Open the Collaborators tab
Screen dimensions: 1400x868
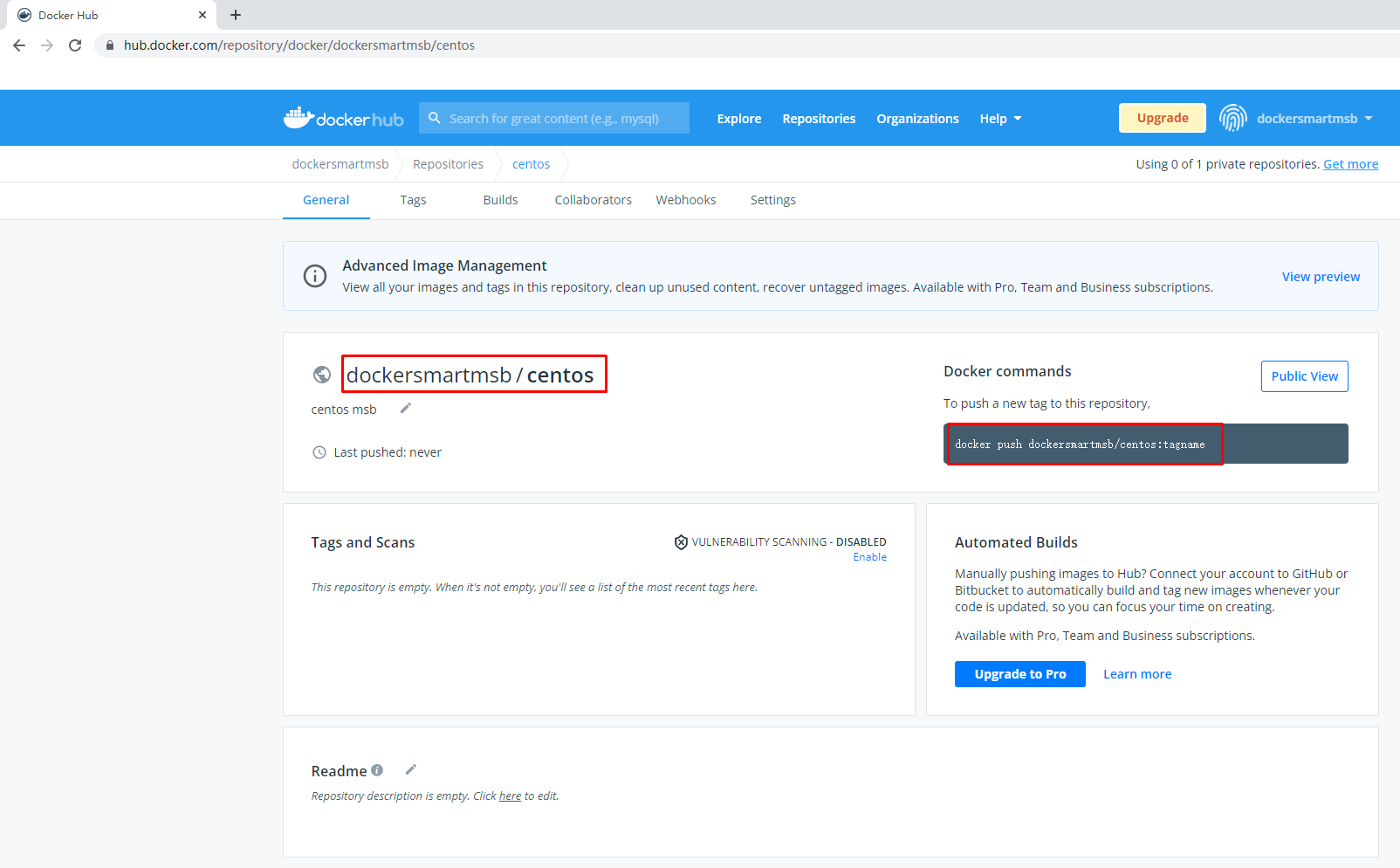pyautogui.click(x=593, y=200)
